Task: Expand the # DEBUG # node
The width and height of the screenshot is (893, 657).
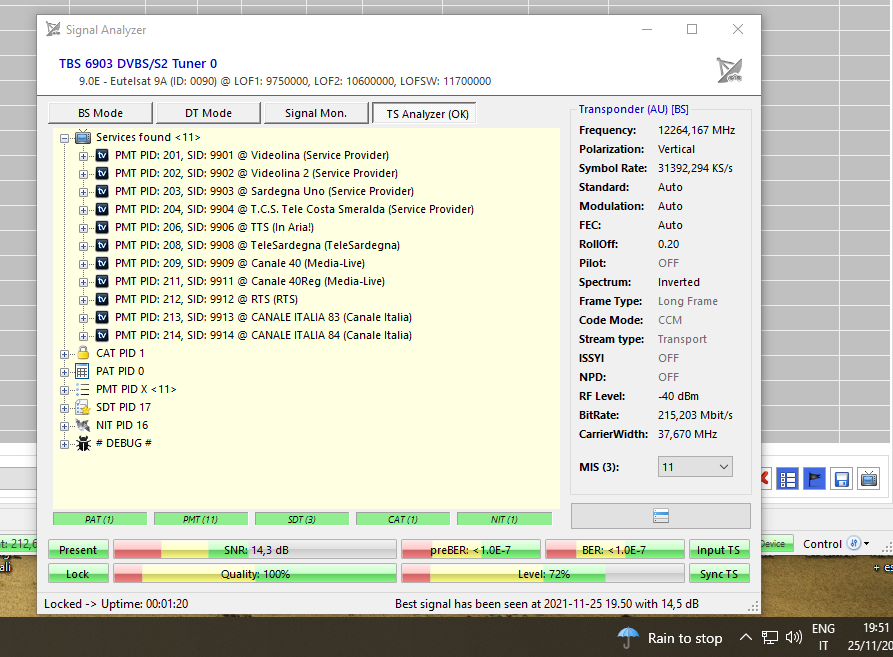Action: tap(64, 444)
